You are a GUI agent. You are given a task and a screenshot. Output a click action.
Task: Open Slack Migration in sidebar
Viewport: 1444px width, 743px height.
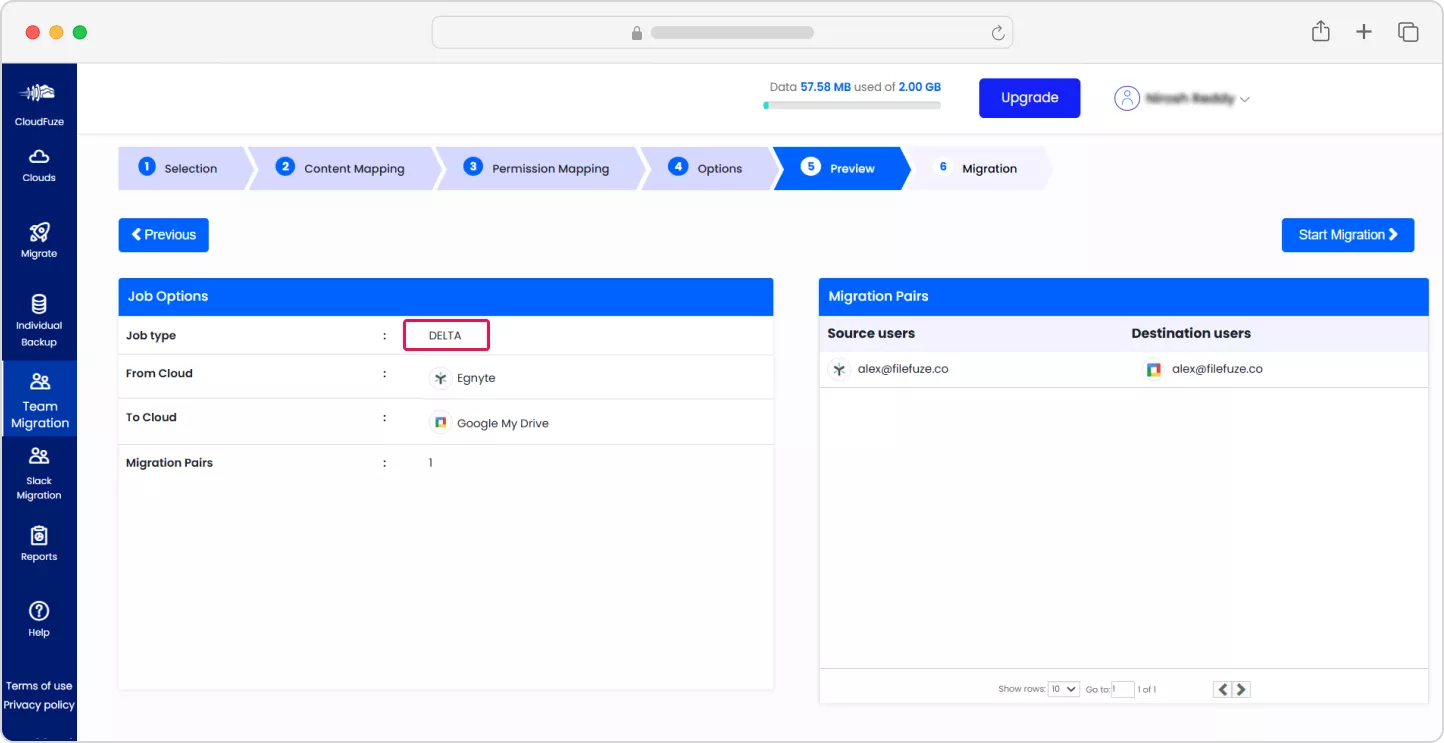[x=39, y=474]
